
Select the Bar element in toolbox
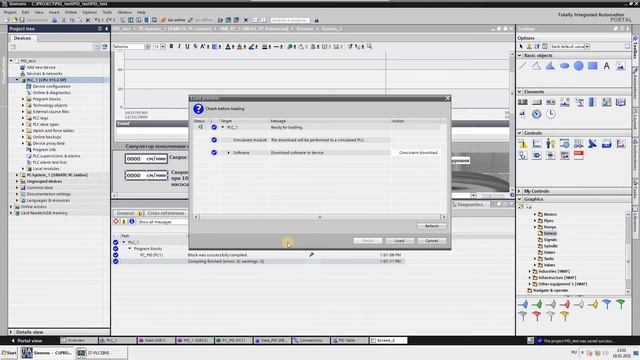(x=592, y=102)
